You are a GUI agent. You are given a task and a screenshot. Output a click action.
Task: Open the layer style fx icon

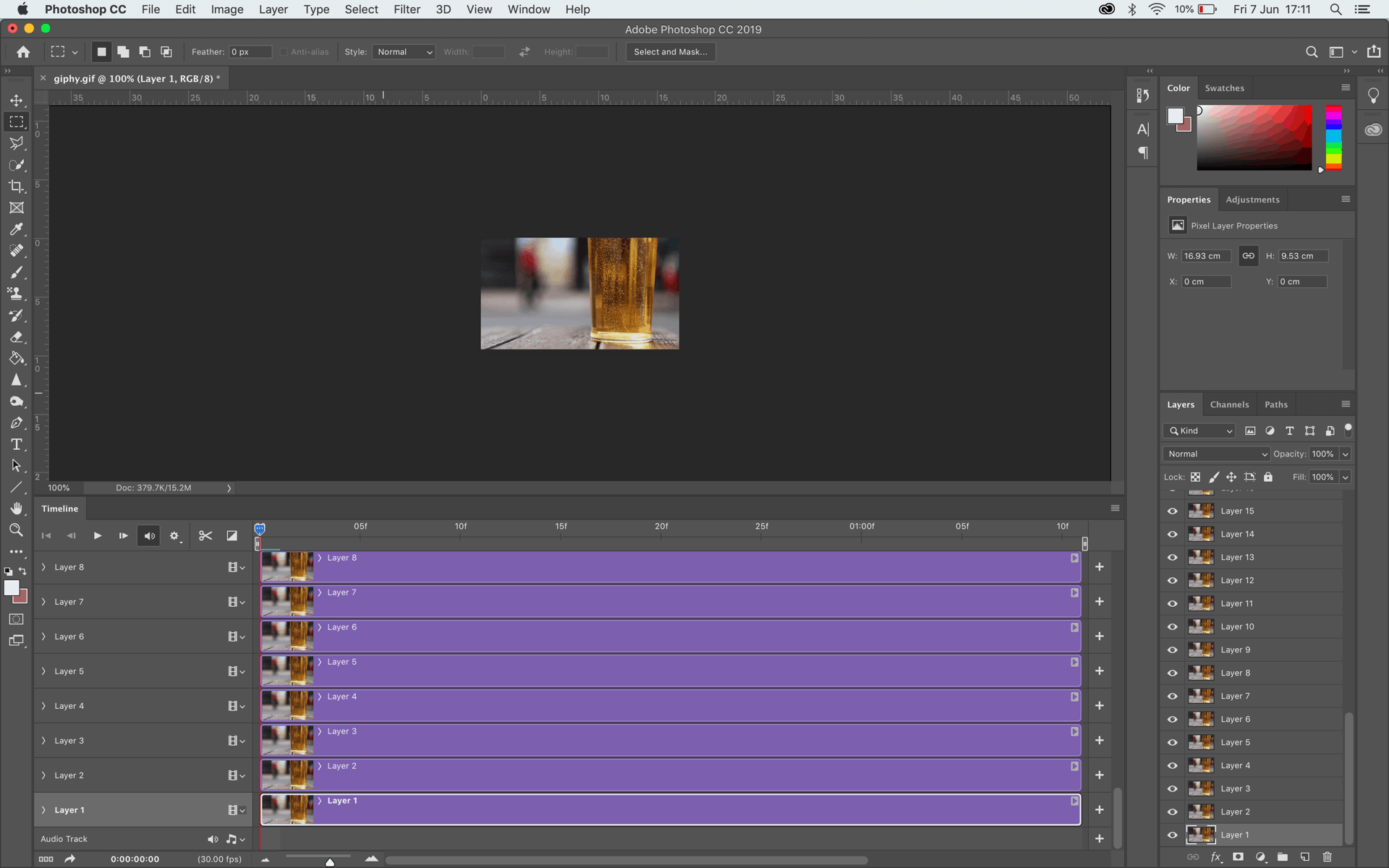coord(1216,857)
